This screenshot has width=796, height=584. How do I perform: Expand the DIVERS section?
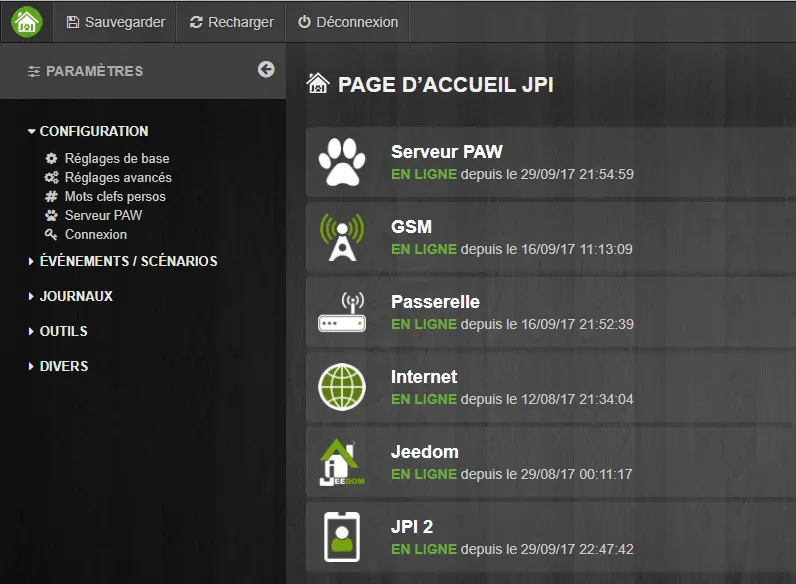pyautogui.click(x=58, y=366)
